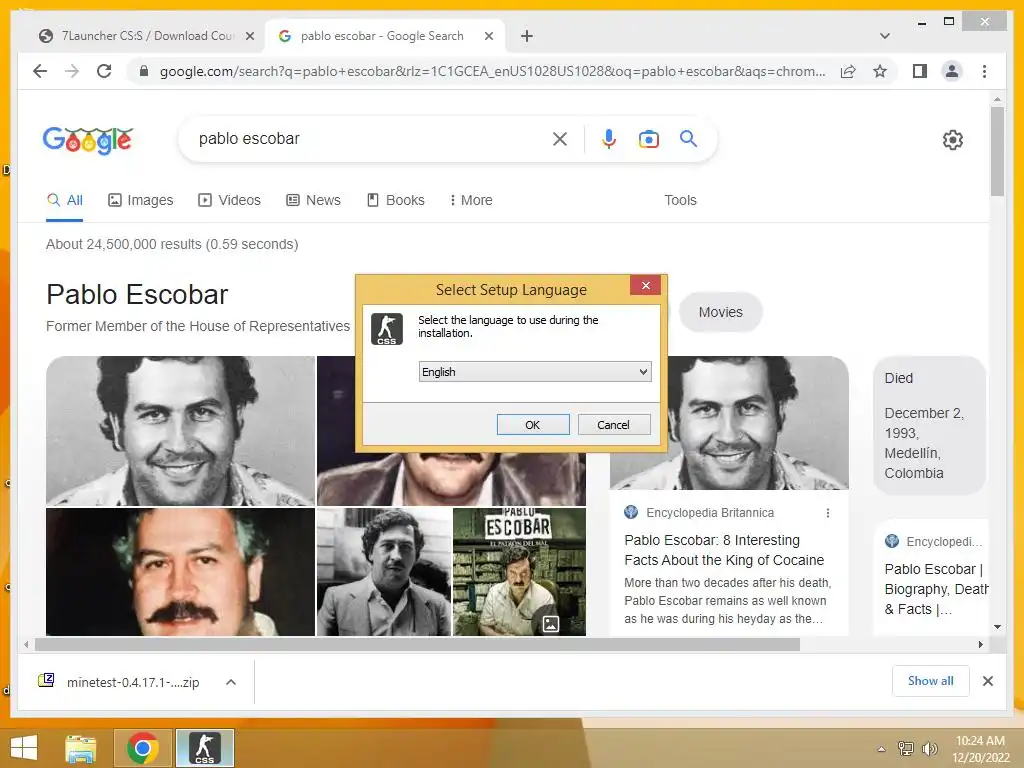Click the CSS installer icon in dialog
This screenshot has width=1024, height=768.
[387, 329]
